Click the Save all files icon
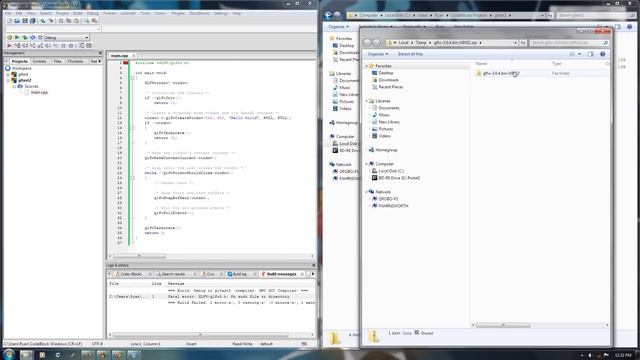640x360 pixels. tap(33, 21)
